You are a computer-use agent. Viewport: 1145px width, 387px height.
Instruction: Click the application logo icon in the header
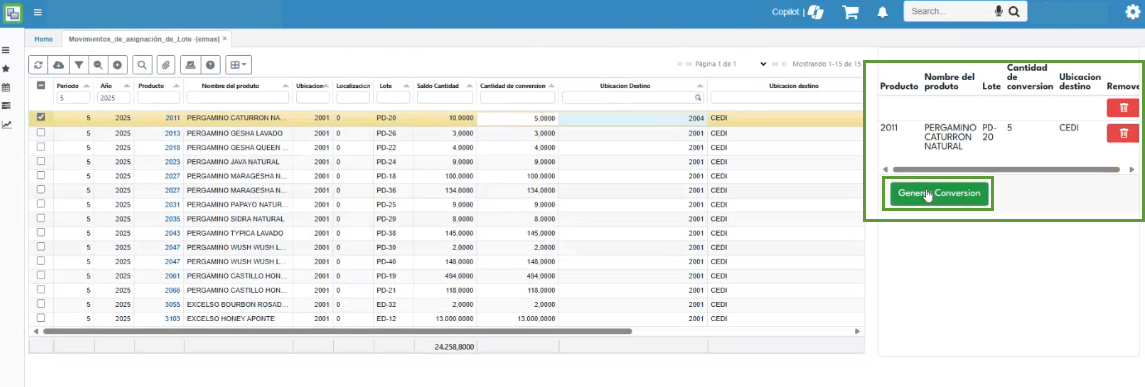pyautogui.click(x=12, y=12)
